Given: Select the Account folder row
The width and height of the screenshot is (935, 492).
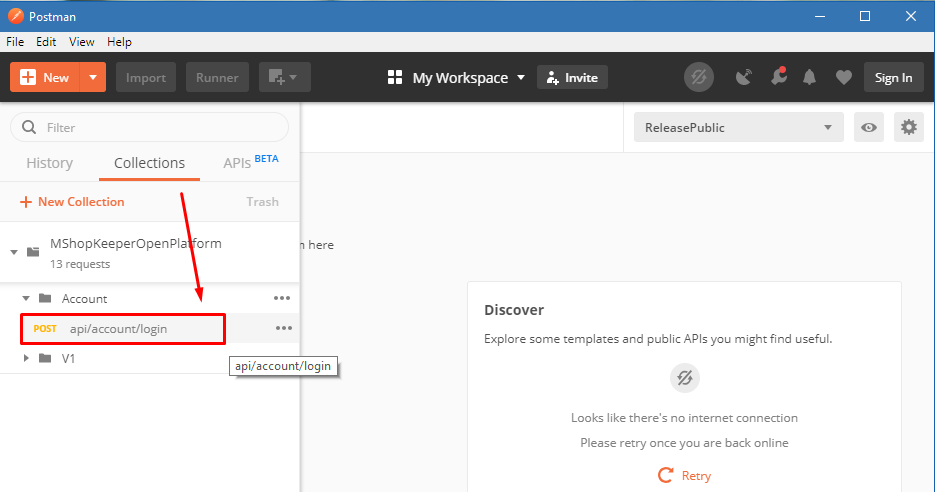Looking at the screenshot, I should [149, 298].
